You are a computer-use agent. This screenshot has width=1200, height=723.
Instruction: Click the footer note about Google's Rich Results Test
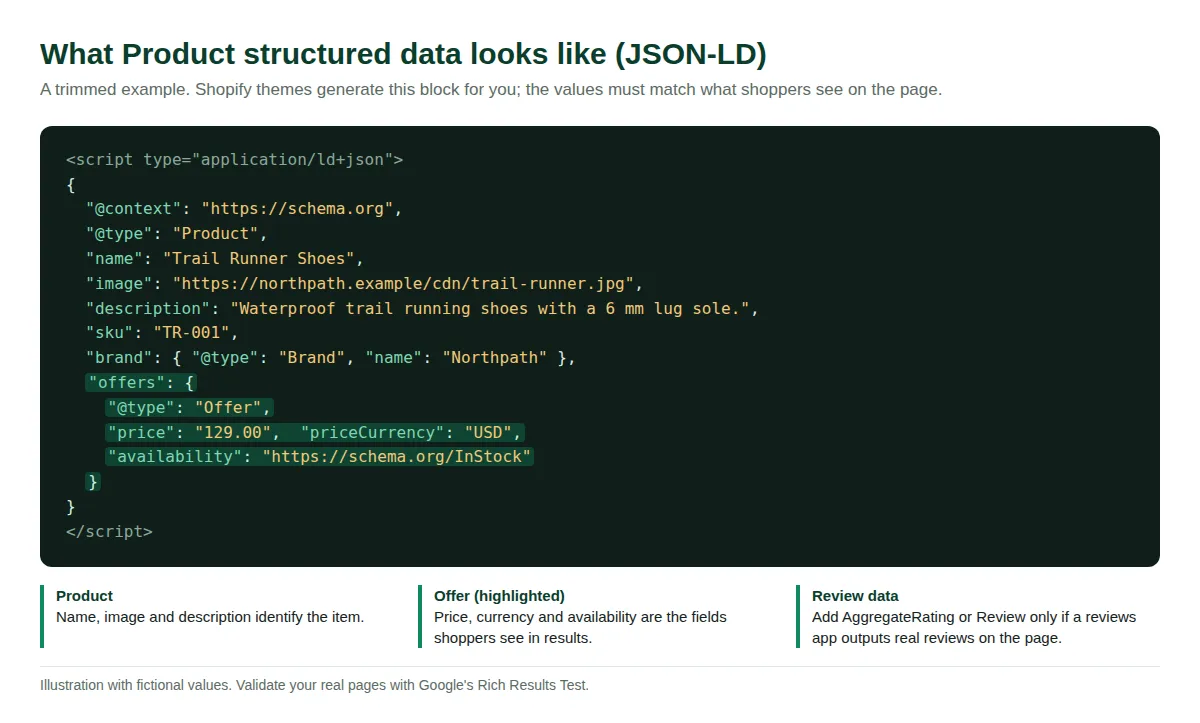314,685
